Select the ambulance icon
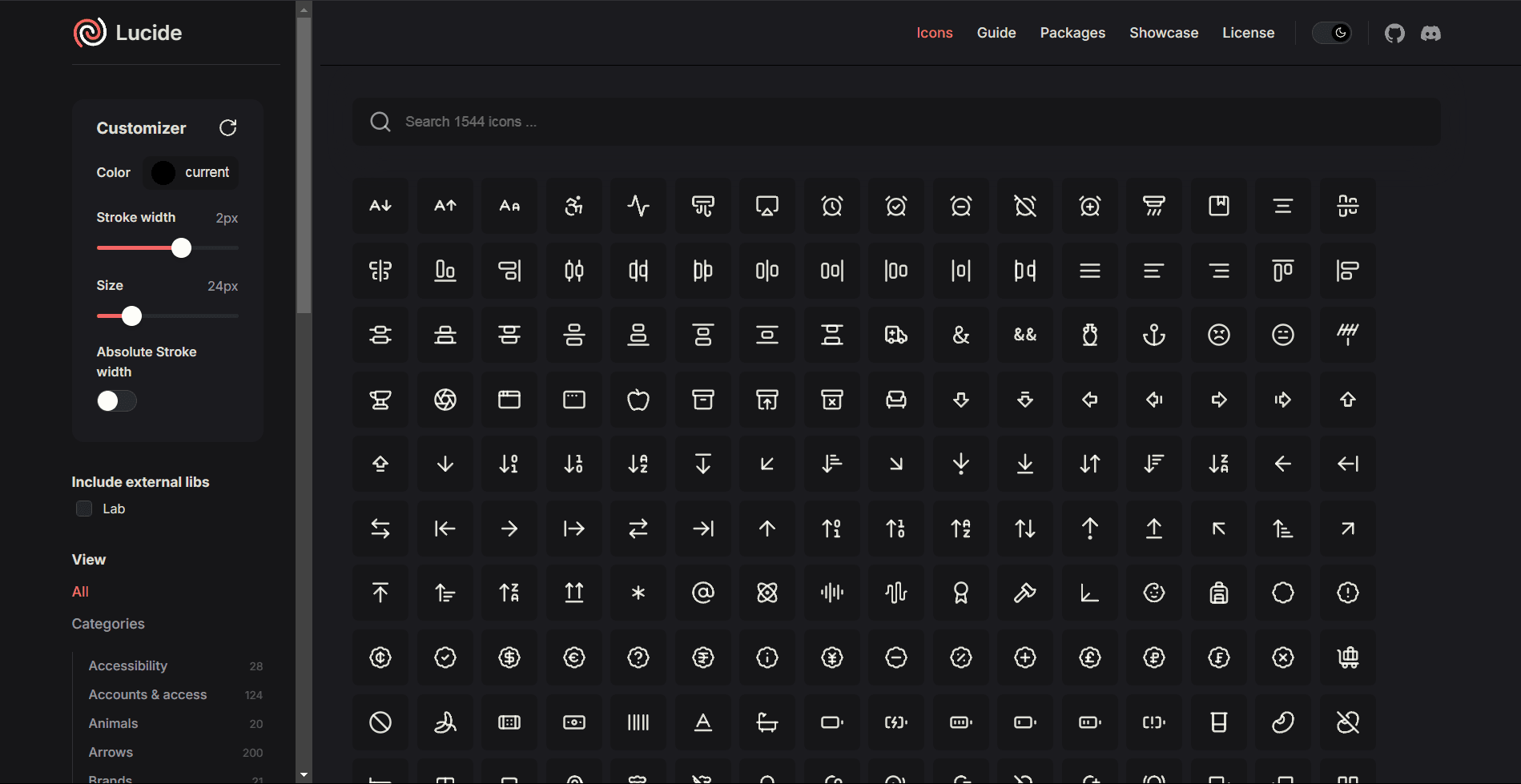The height and width of the screenshot is (784, 1521). coord(895,335)
